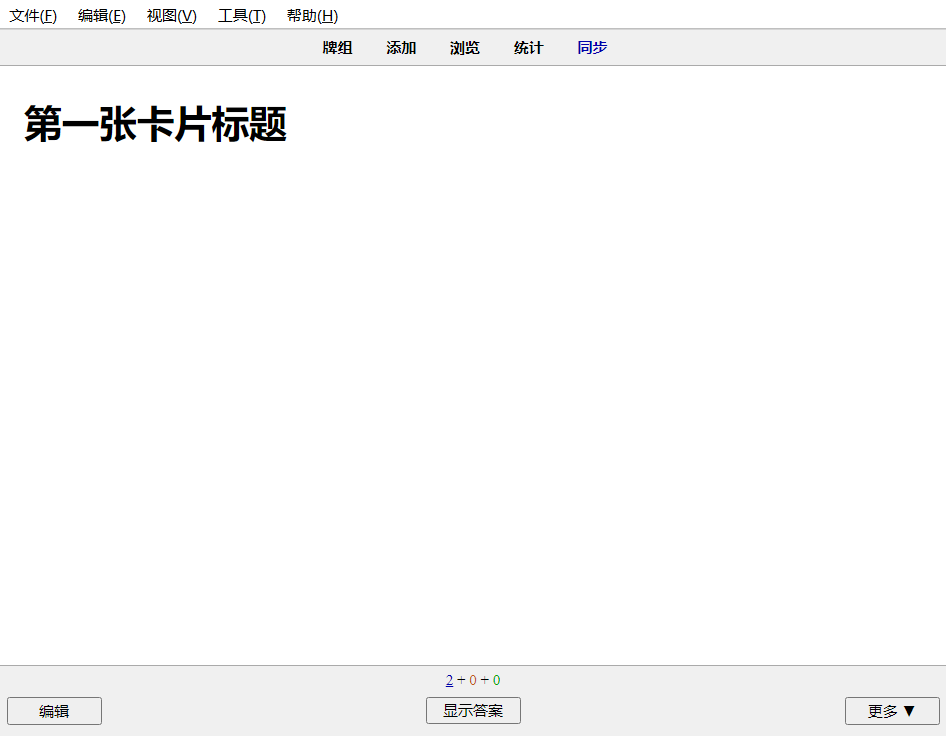Click the green review count 0

click(x=495, y=679)
